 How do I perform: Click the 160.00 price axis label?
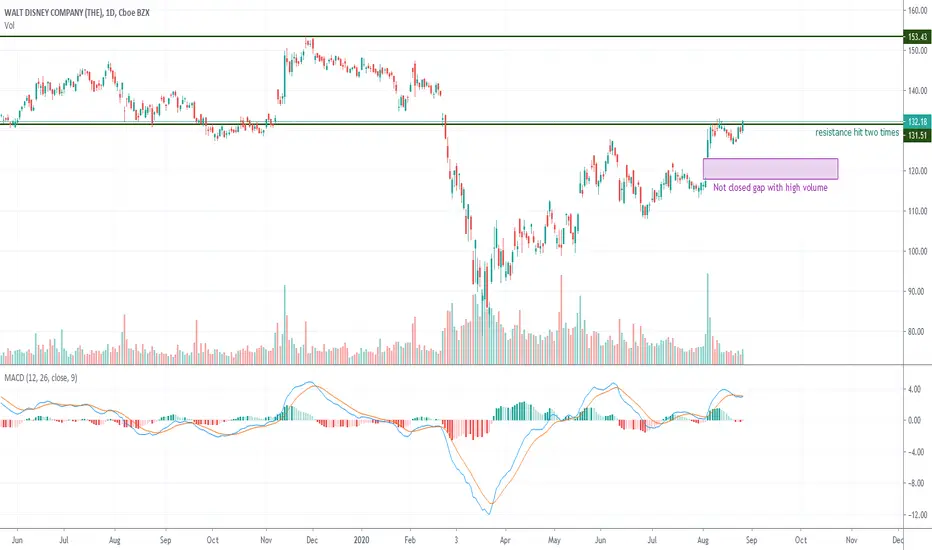(x=917, y=11)
